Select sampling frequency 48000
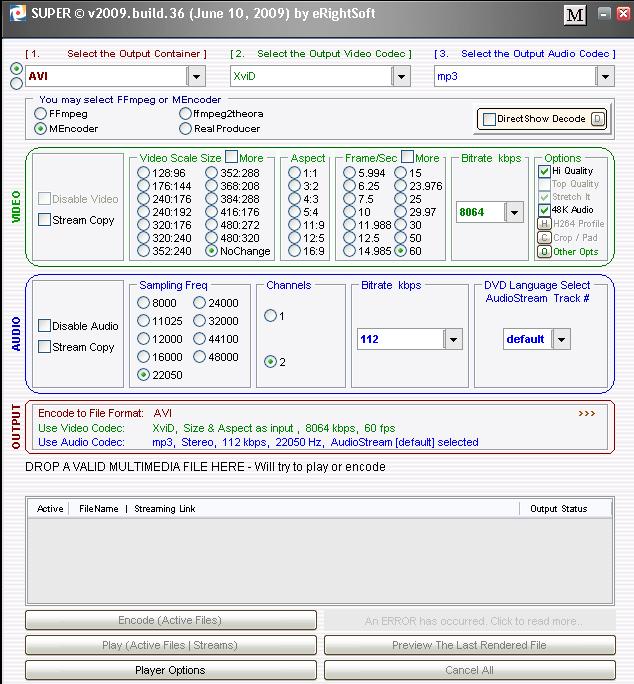634x684 pixels. [x=199, y=357]
